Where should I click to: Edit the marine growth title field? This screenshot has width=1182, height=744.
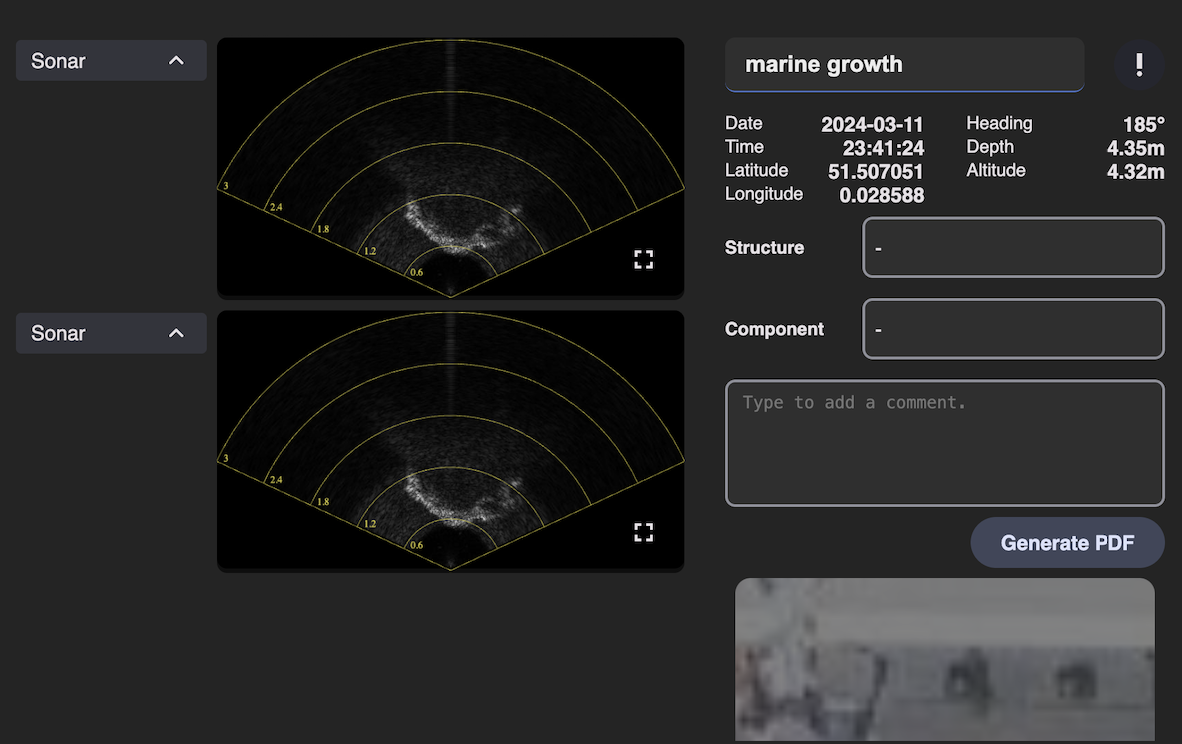pos(905,65)
